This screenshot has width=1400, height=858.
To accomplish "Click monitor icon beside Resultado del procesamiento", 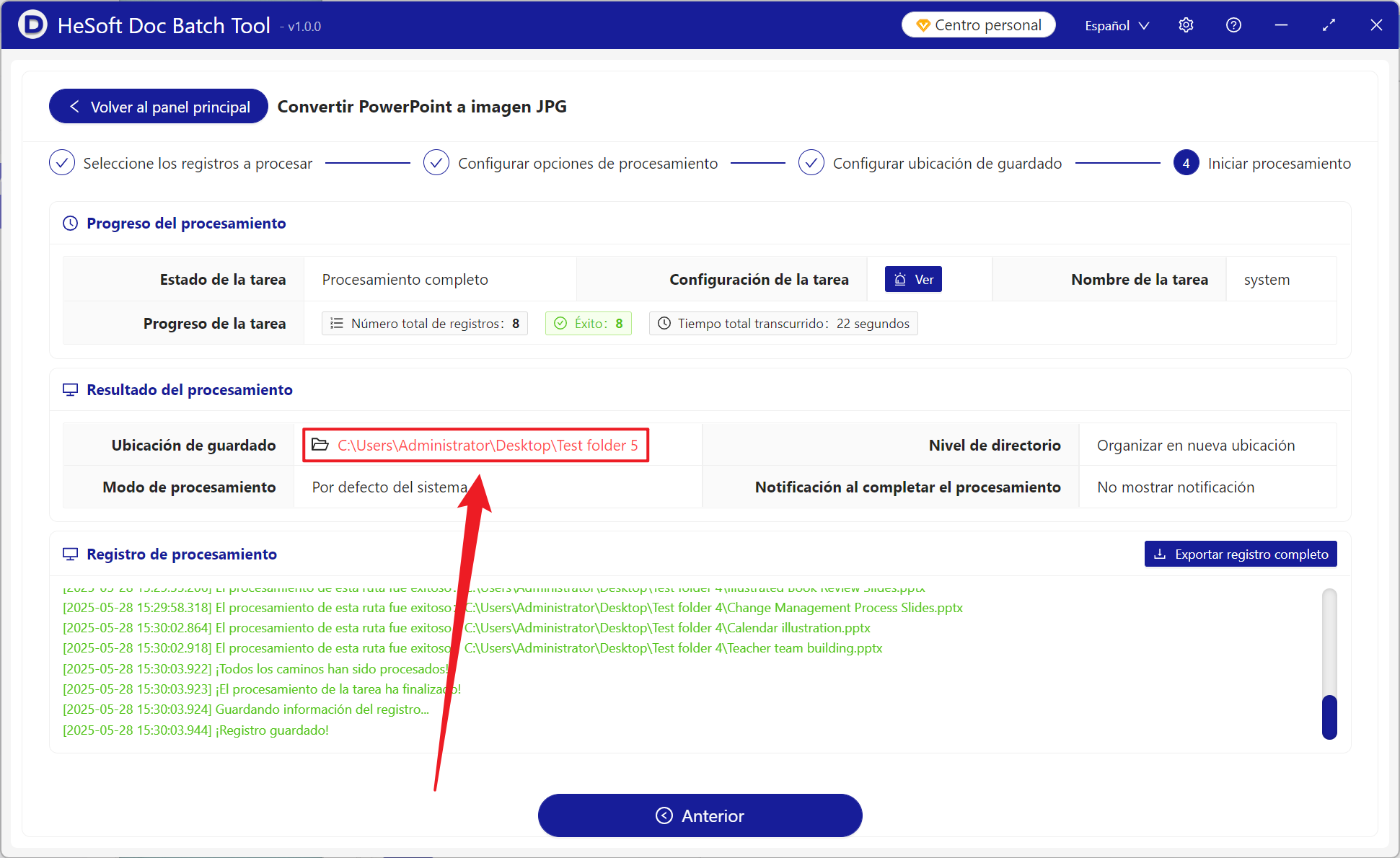I will click(71, 390).
